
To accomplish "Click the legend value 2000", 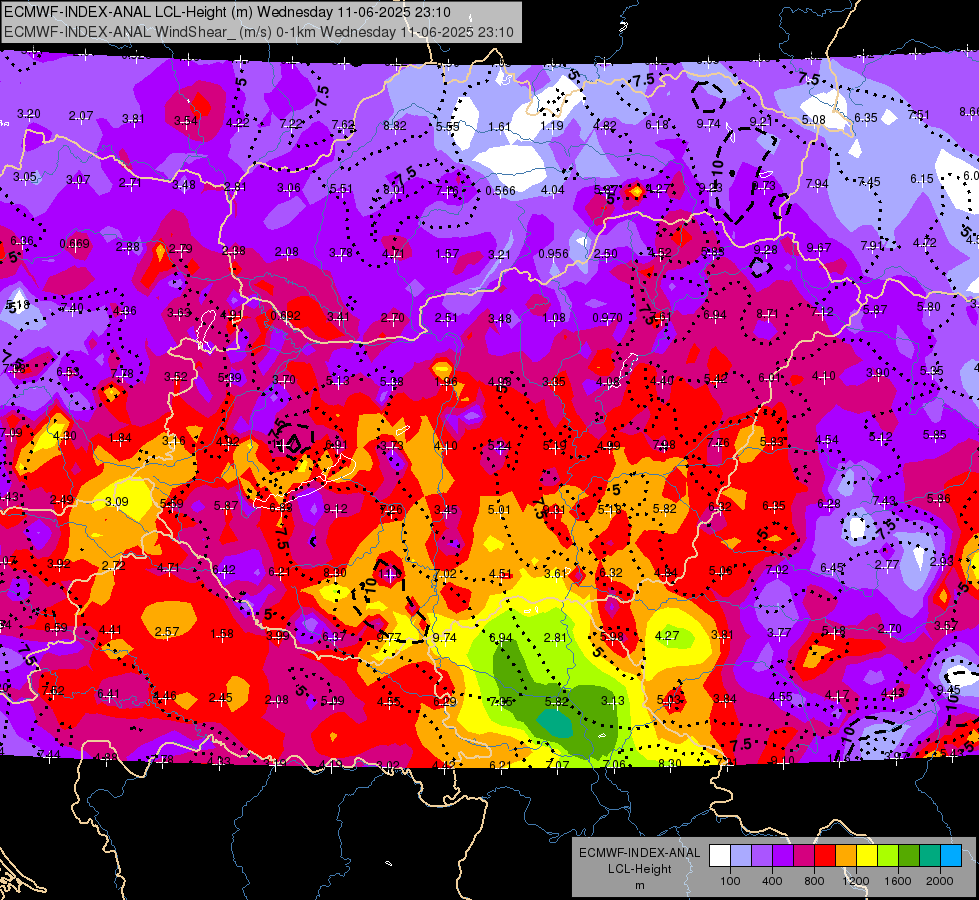I will click(940, 881).
